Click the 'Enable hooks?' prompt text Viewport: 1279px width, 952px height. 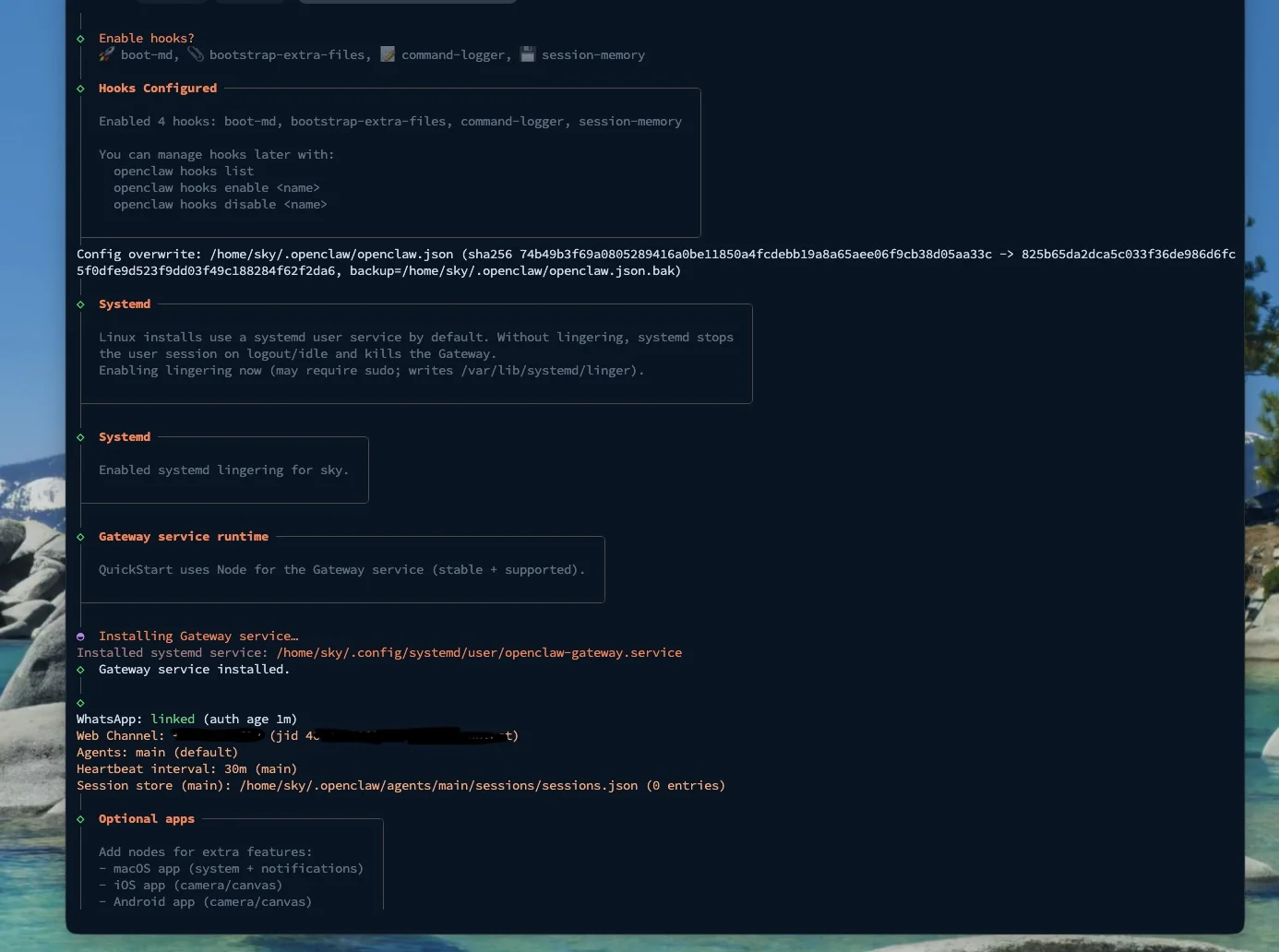click(147, 39)
